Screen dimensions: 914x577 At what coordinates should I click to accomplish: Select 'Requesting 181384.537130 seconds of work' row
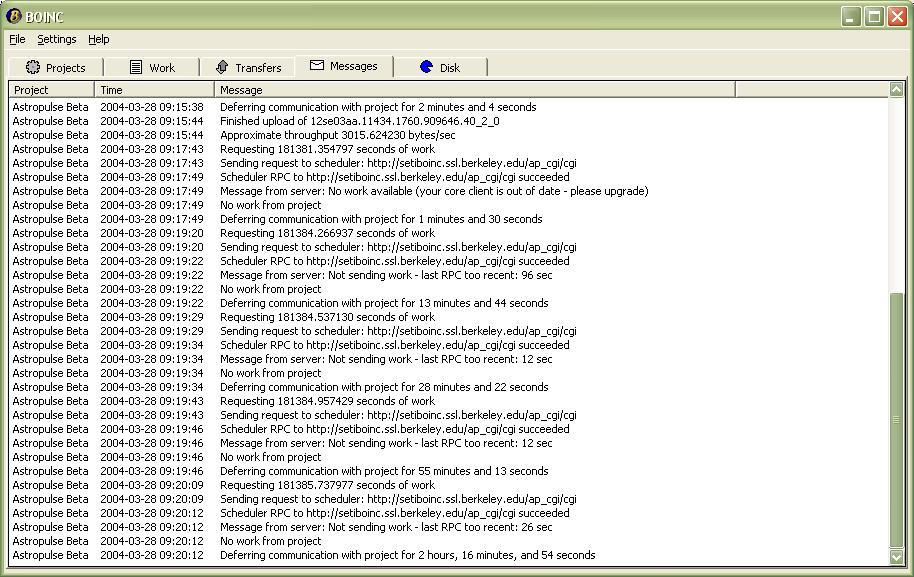click(327, 317)
